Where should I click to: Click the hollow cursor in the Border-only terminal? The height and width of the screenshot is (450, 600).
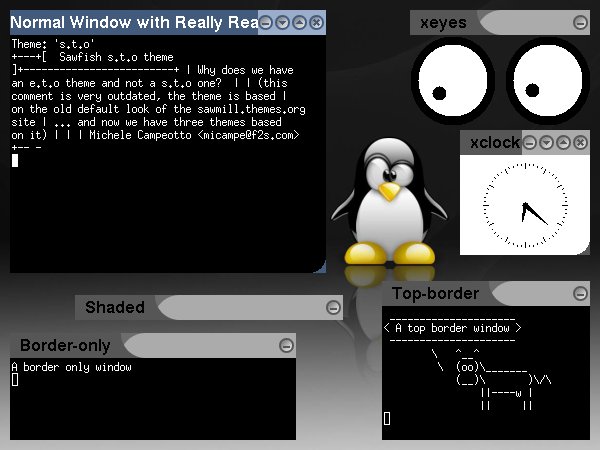point(15,380)
